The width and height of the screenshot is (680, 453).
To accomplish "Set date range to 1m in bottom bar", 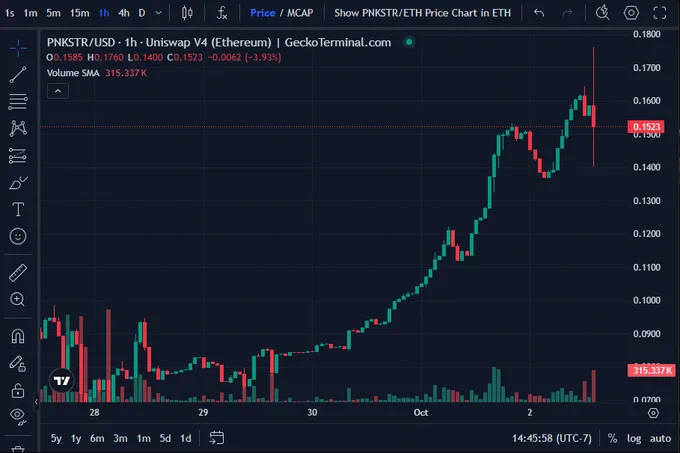I will tap(144, 438).
